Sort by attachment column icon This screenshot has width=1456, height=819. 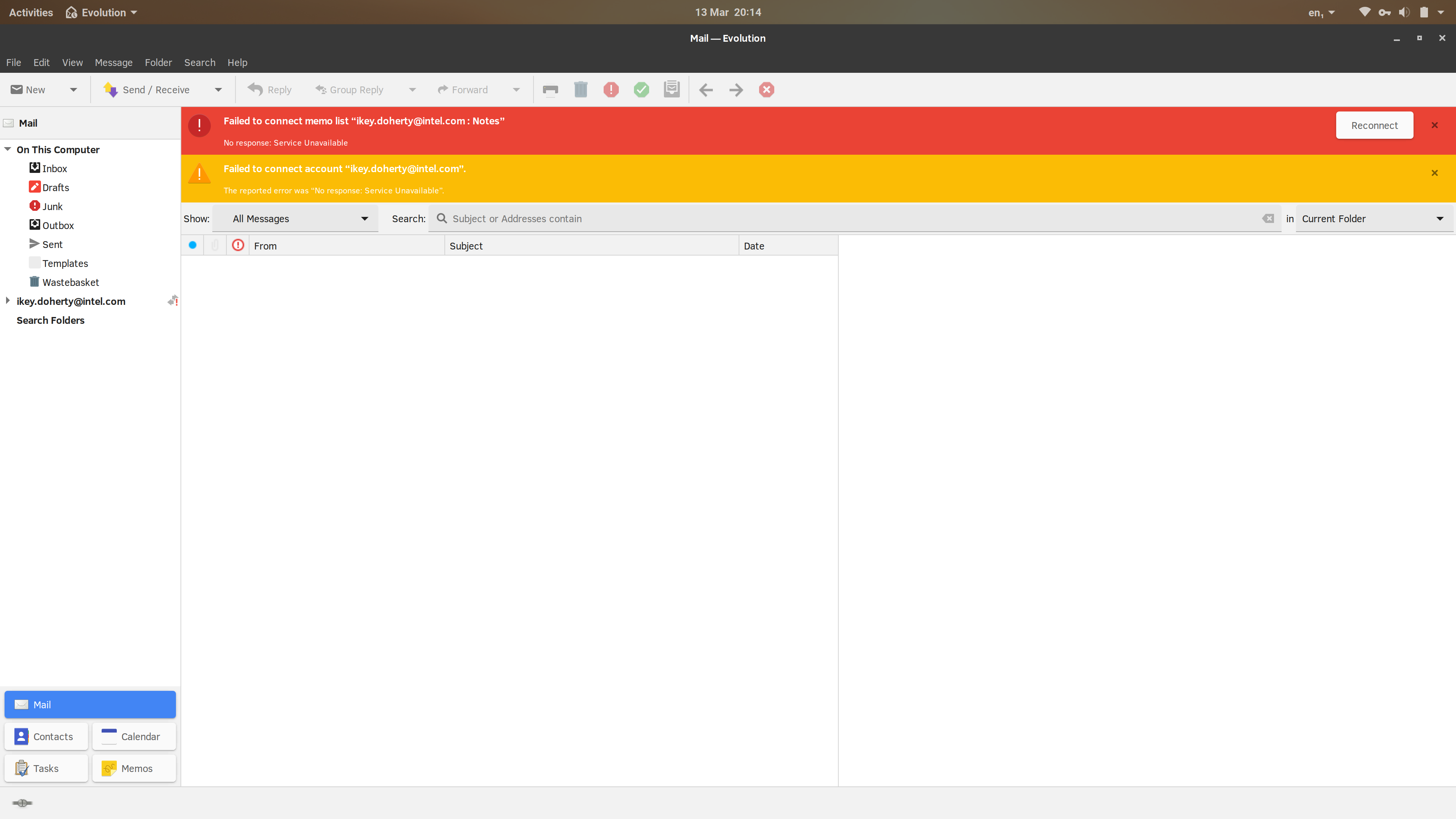point(215,245)
